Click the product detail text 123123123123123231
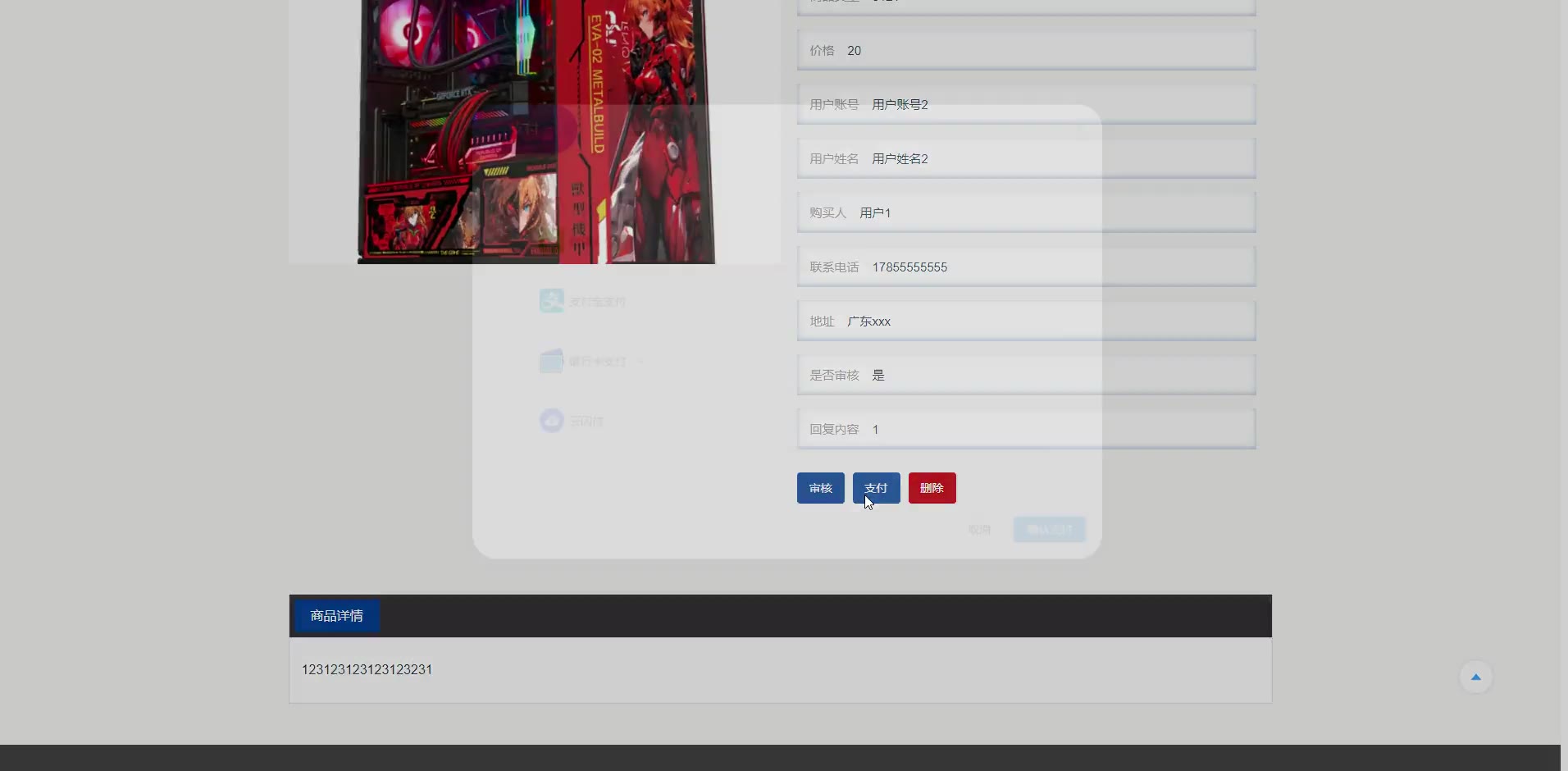This screenshot has height=771, width=1568. (x=367, y=670)
